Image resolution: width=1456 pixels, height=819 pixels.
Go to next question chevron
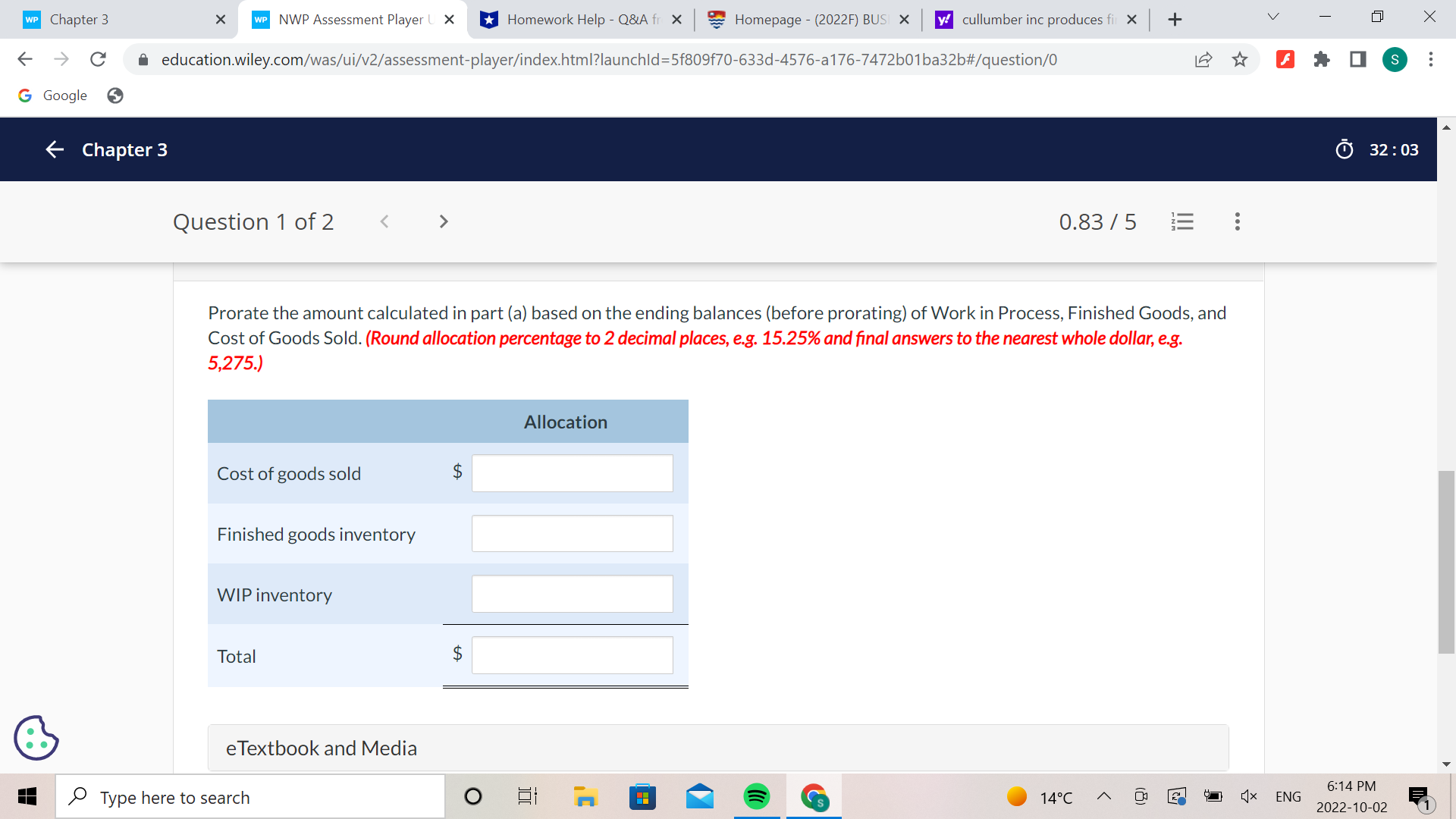(444, 221)
